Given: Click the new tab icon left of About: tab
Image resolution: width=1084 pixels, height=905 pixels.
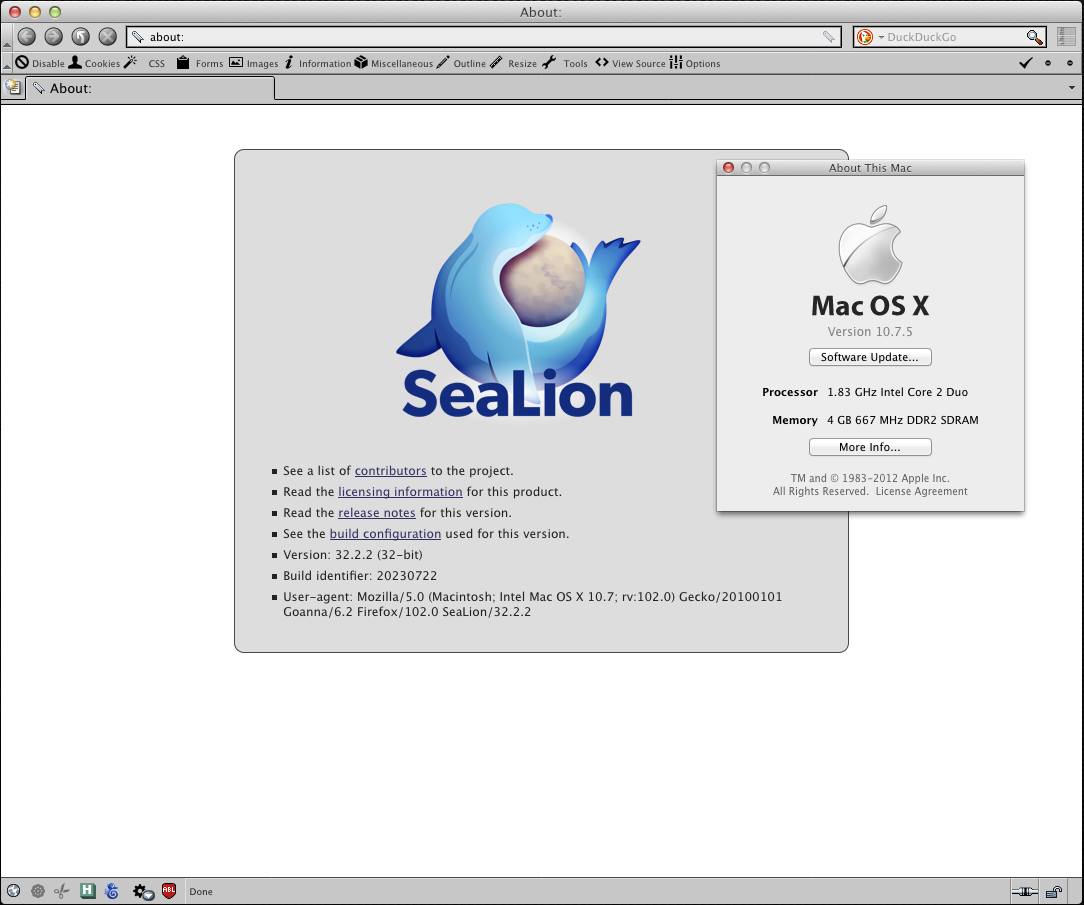Looking at the screenshot, I should point(12,87).
